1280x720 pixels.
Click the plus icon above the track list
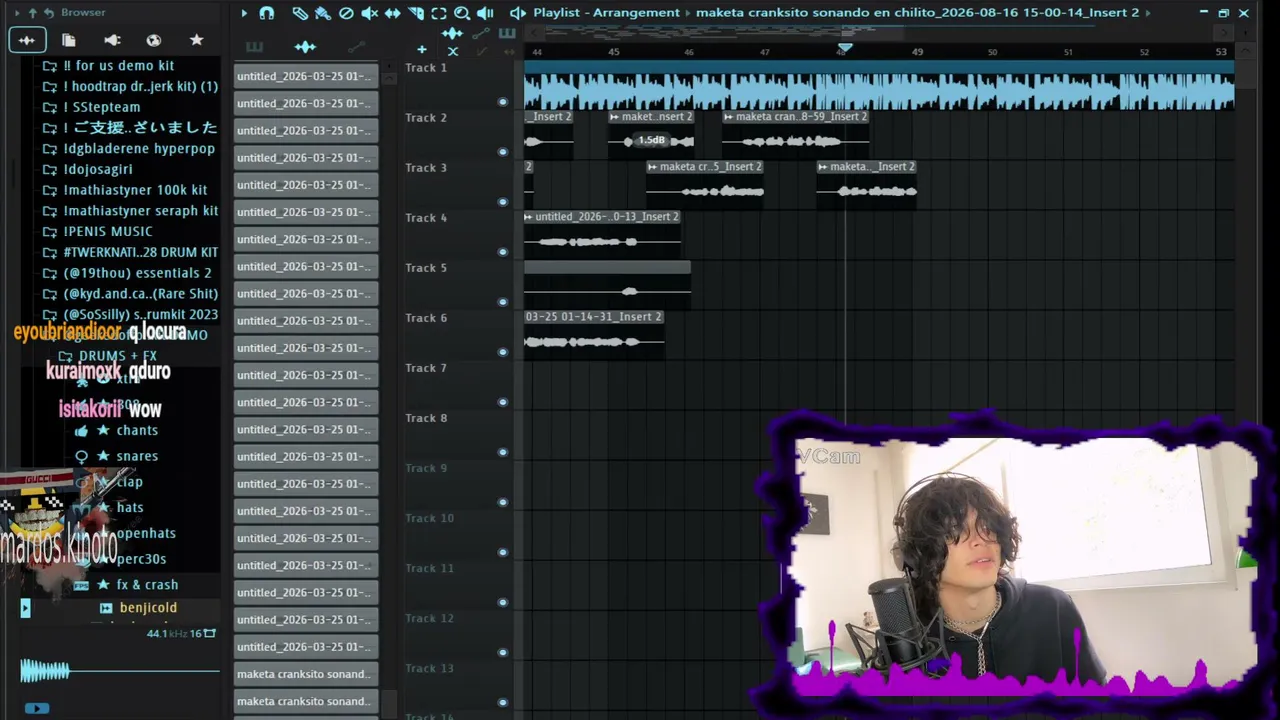point(422,50)
